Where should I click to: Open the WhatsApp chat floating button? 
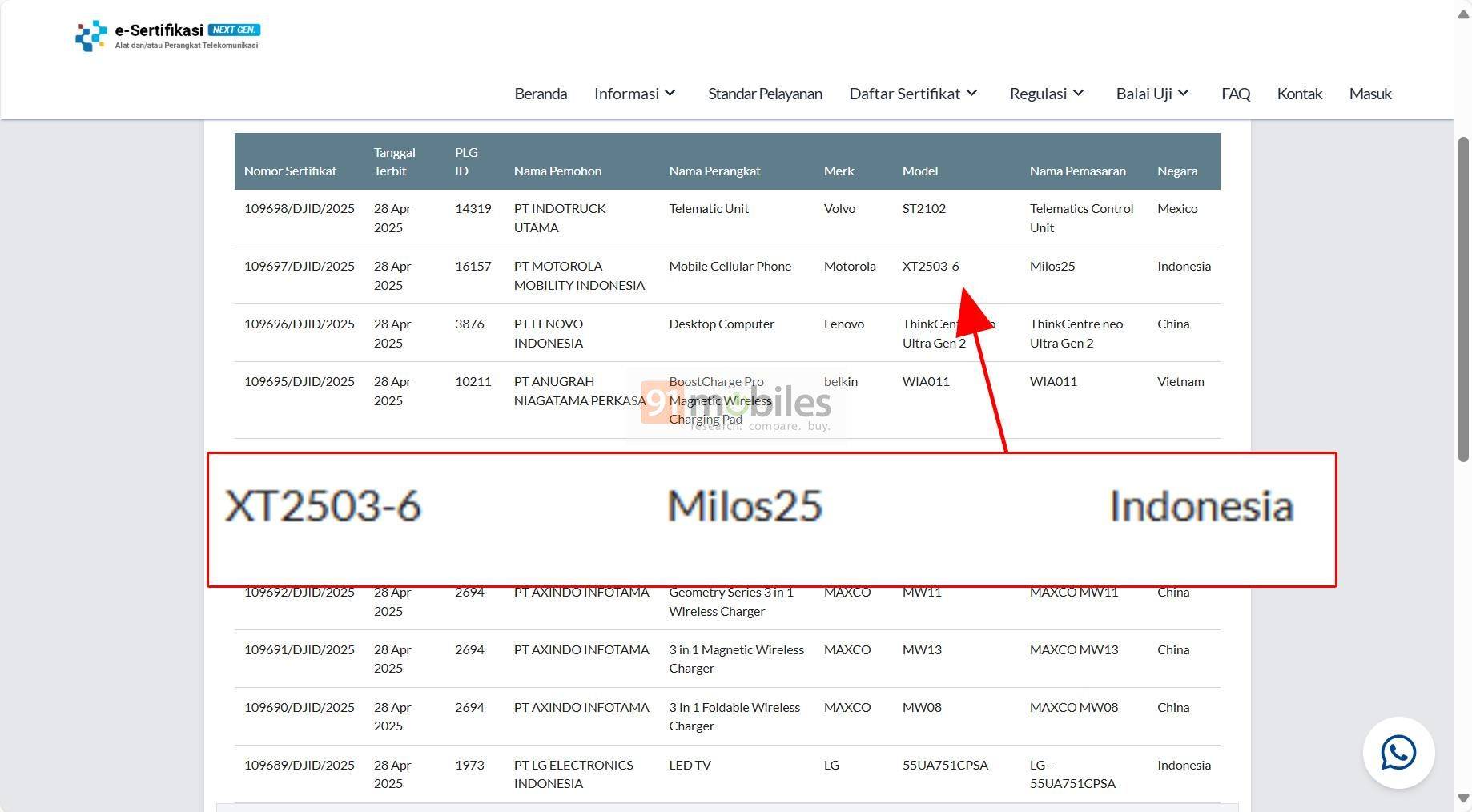click(1398, 753)
